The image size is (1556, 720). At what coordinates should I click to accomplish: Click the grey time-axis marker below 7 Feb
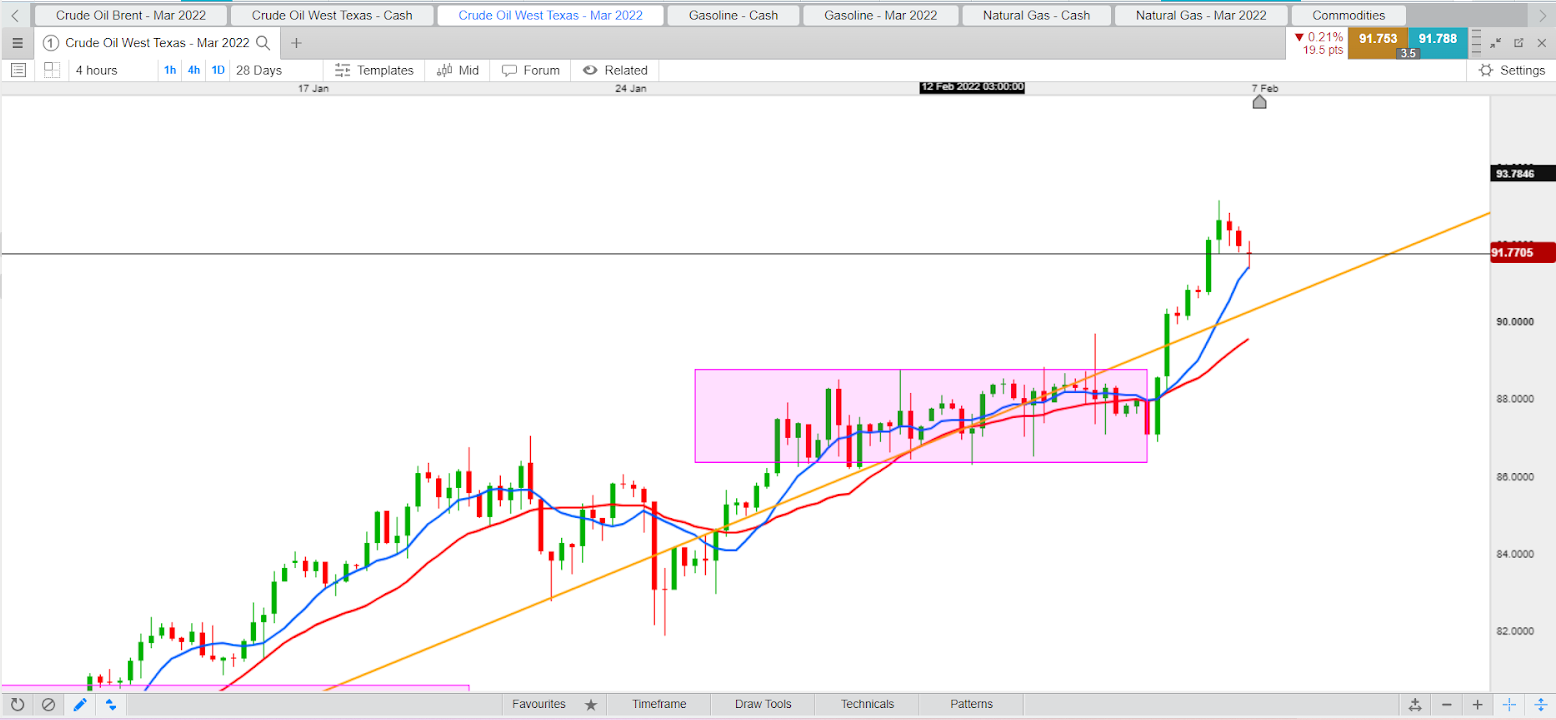tap(1260, 101)
